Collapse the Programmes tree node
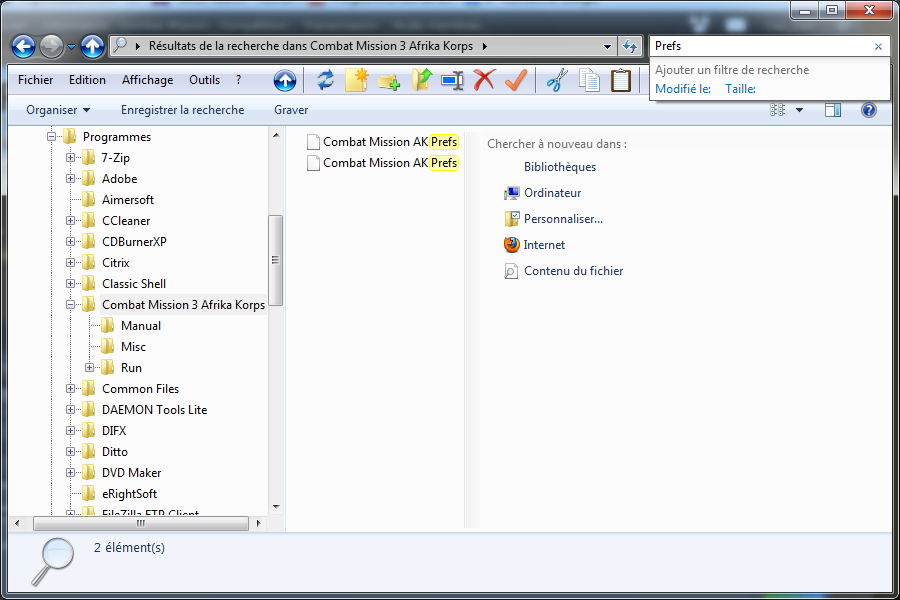 pos(51,137)
